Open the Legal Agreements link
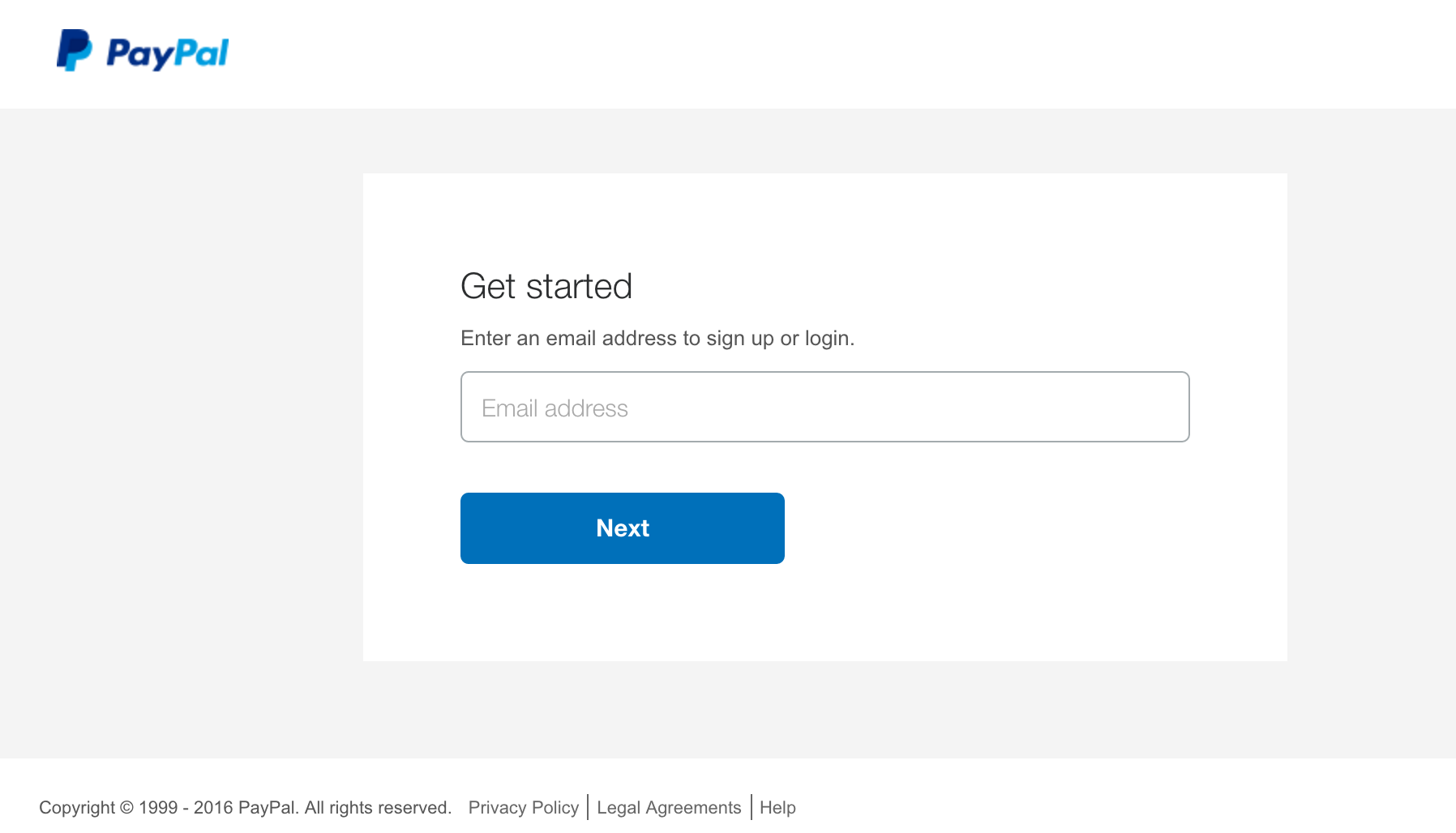1456x833 pixels. (669, 808)
